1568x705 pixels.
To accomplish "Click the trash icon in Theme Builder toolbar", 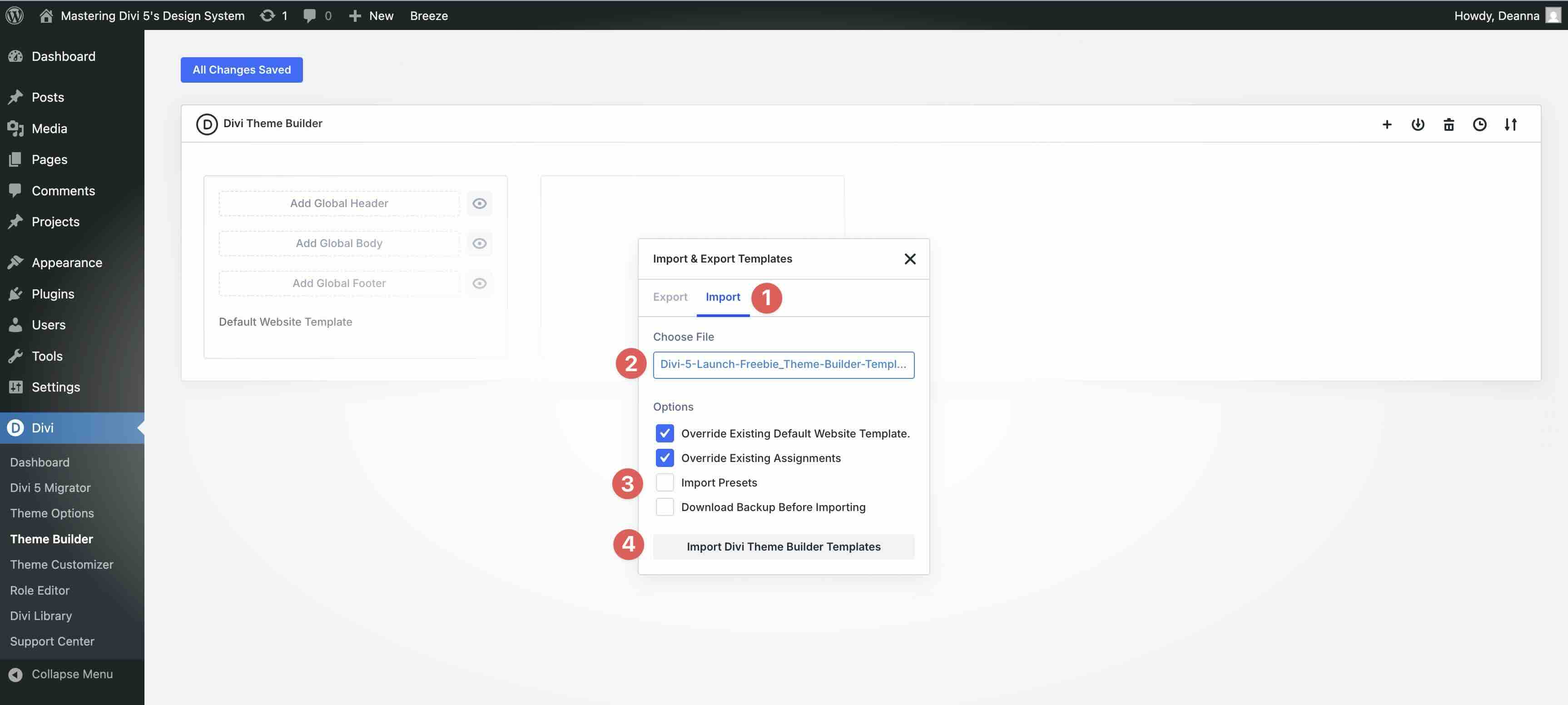I will [x=1449, y=124].
